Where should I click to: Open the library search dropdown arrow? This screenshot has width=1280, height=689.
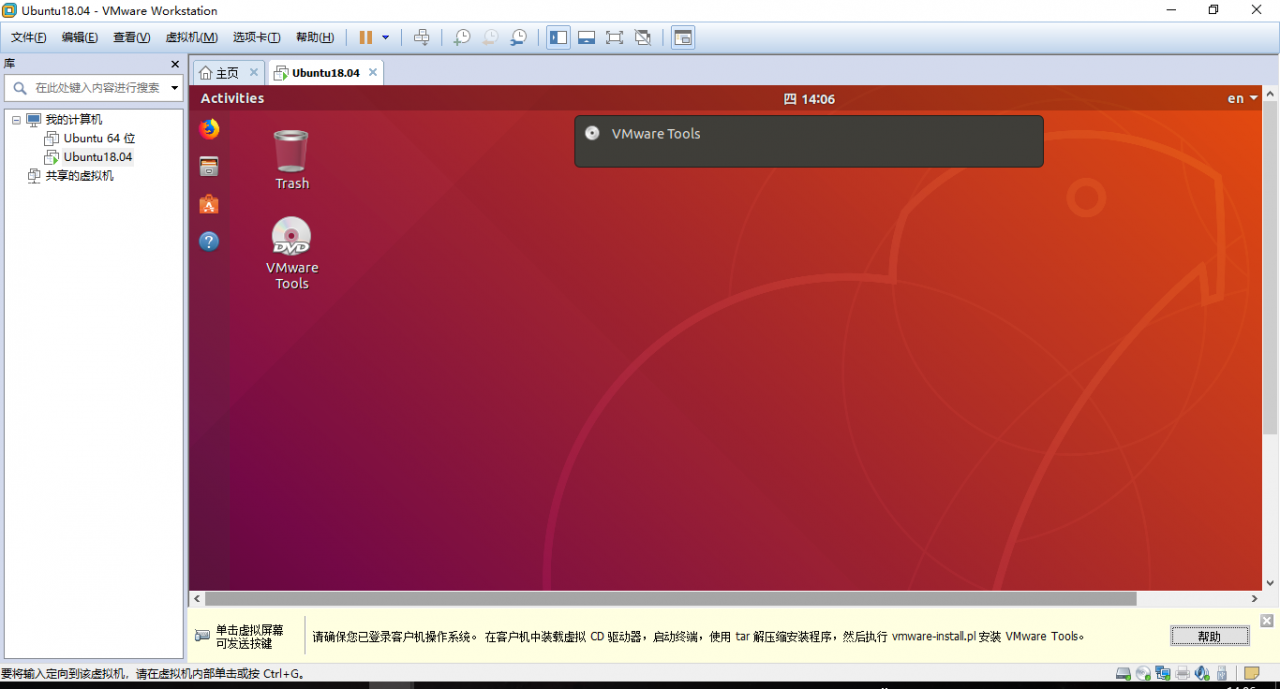(174, 88)
